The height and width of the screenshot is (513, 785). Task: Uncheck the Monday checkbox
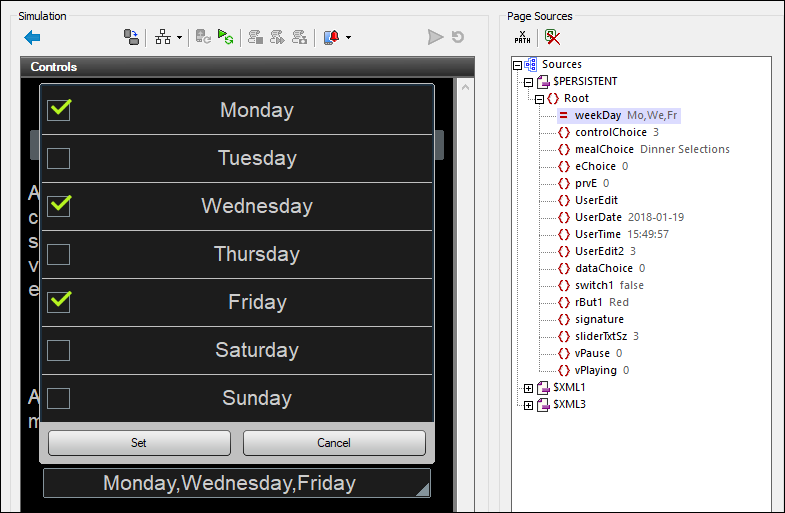click(59, 110)
